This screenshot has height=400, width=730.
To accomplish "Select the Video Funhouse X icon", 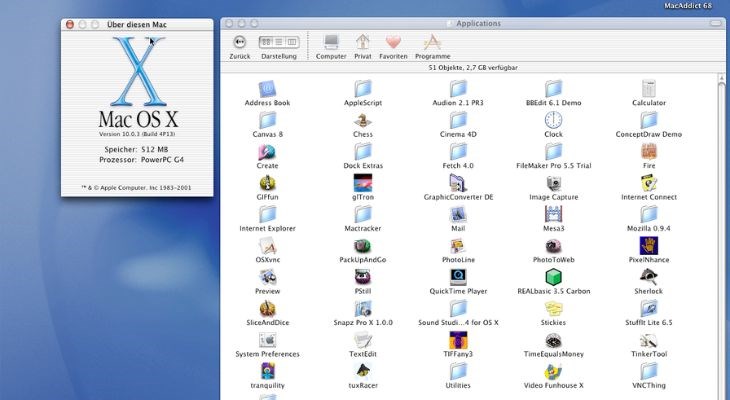I will [x=554, y=372].
